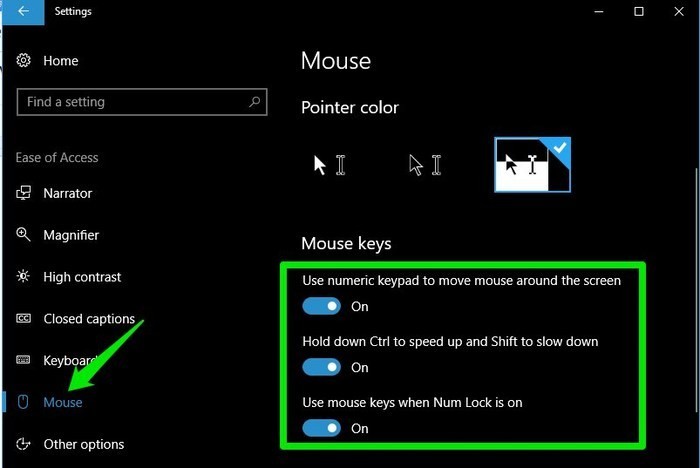
Task: Click the Narrator sidebar icon
Action: tap(24, 194)
